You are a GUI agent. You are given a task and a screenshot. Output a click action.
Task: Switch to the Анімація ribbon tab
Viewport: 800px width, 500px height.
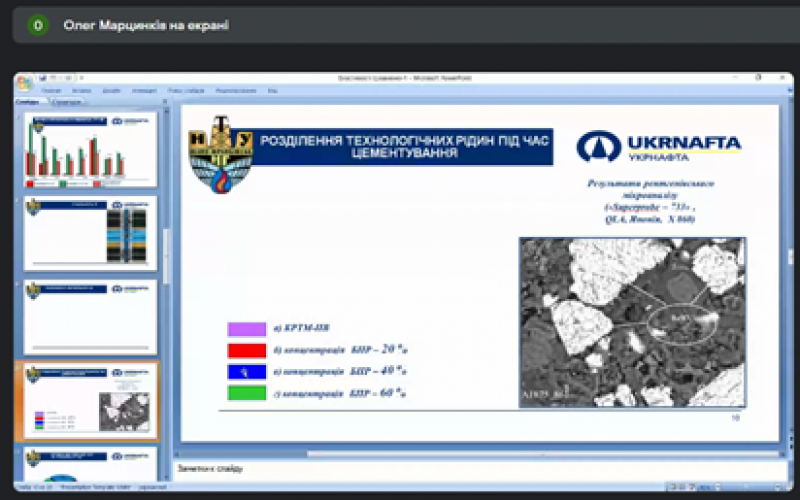[x=144, y=91]
